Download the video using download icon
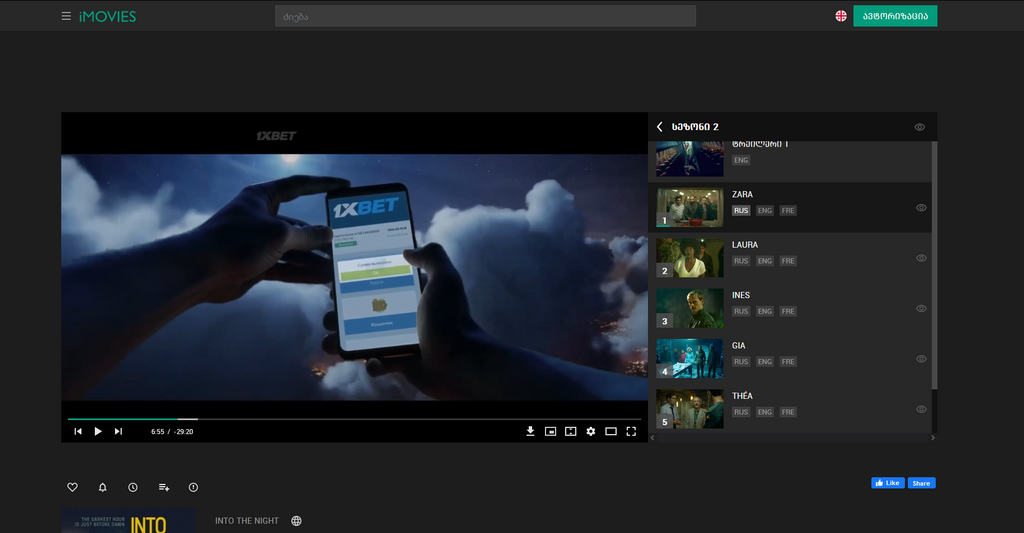 (530, 431)
